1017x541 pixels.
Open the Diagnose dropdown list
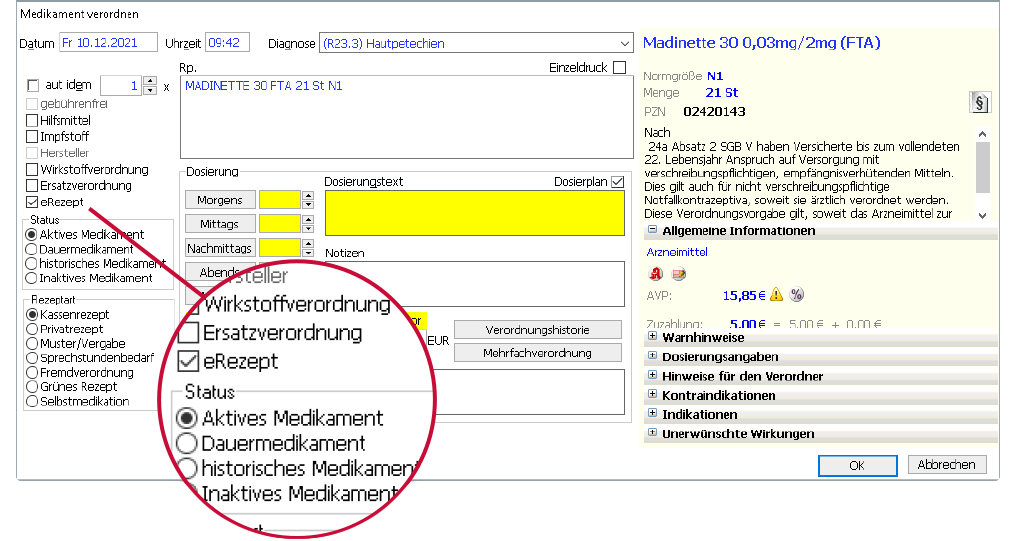click(x=624, y=44)
